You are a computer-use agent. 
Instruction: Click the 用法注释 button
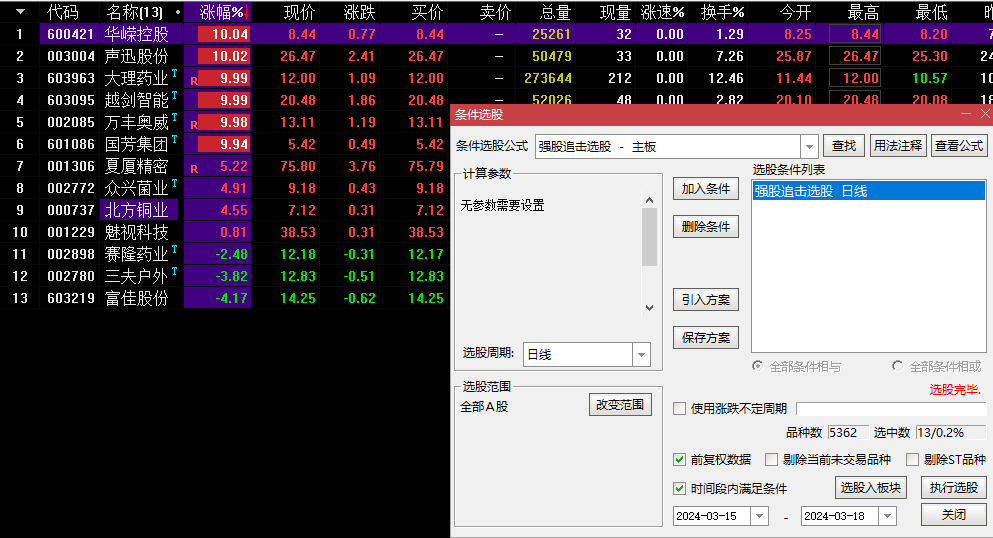click(898, 146)
